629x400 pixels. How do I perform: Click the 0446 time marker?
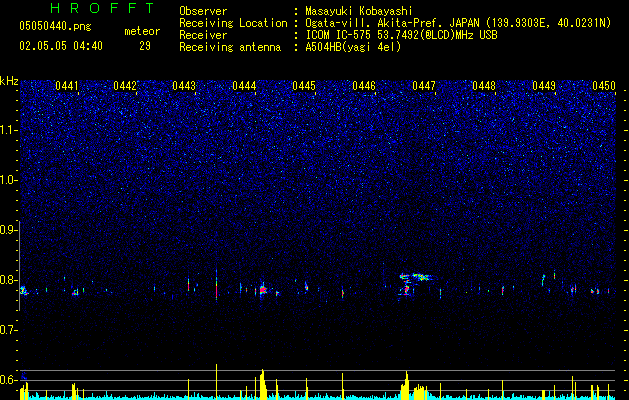(x=364, y=86)
